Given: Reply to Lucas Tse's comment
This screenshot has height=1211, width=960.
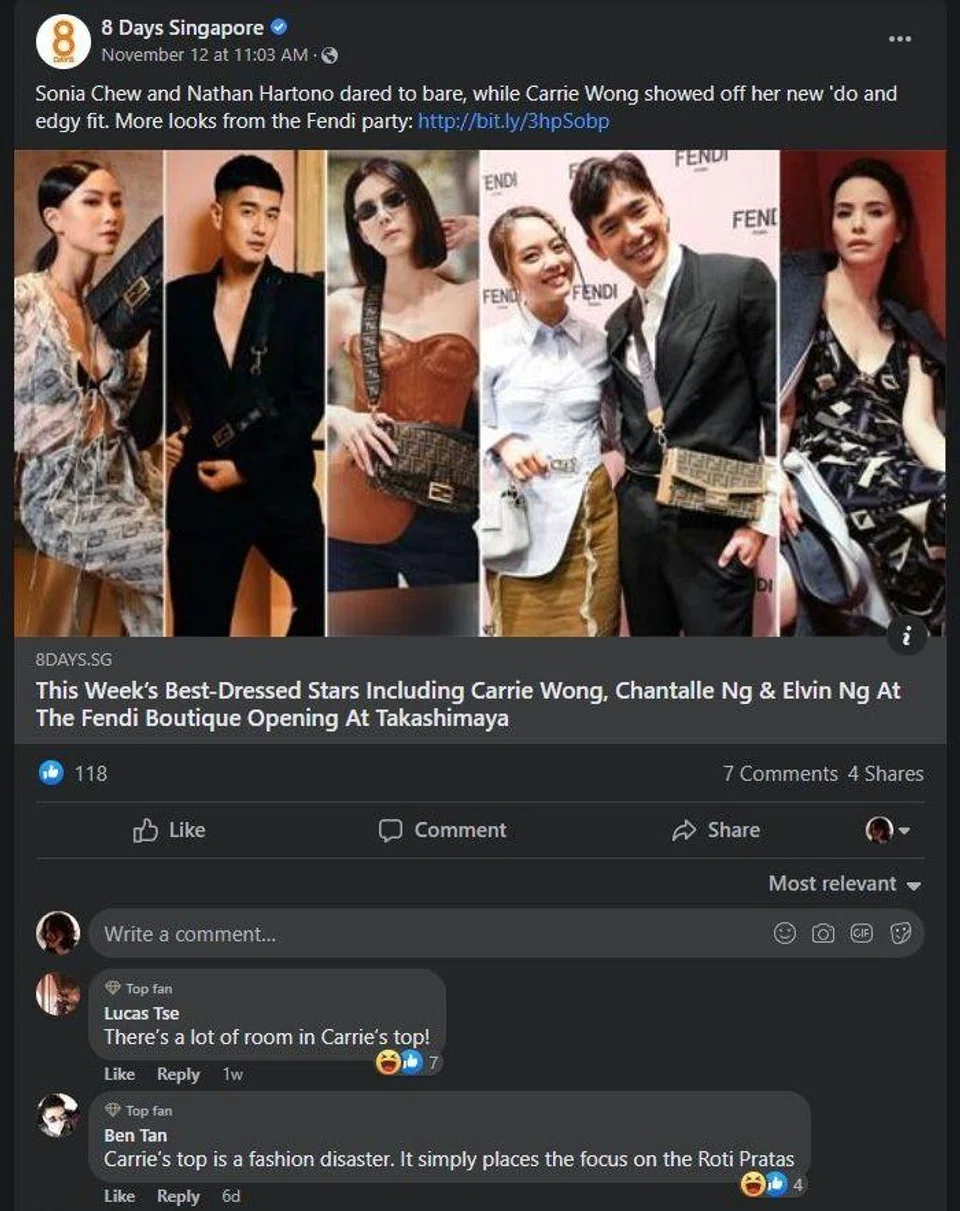Looking at the screenshot, I should click(x=178, y=1074).
